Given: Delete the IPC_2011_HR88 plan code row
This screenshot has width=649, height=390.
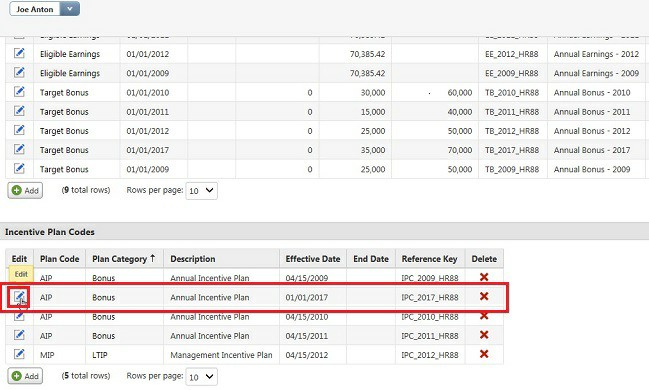Looking at the screenshot, I should [484, 335].
